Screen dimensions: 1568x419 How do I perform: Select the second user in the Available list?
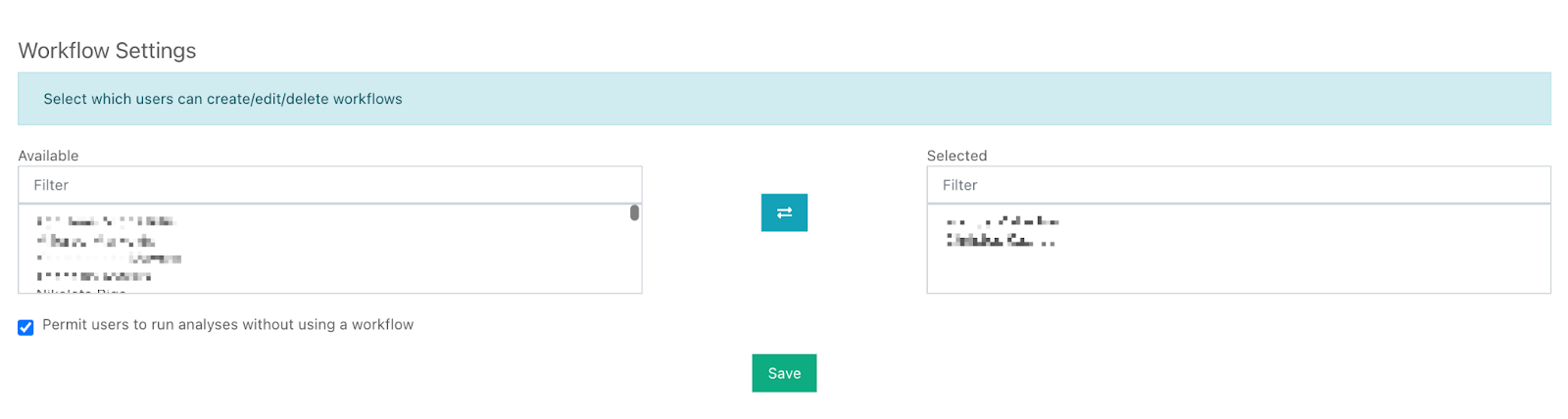click(x=96, y=241)
